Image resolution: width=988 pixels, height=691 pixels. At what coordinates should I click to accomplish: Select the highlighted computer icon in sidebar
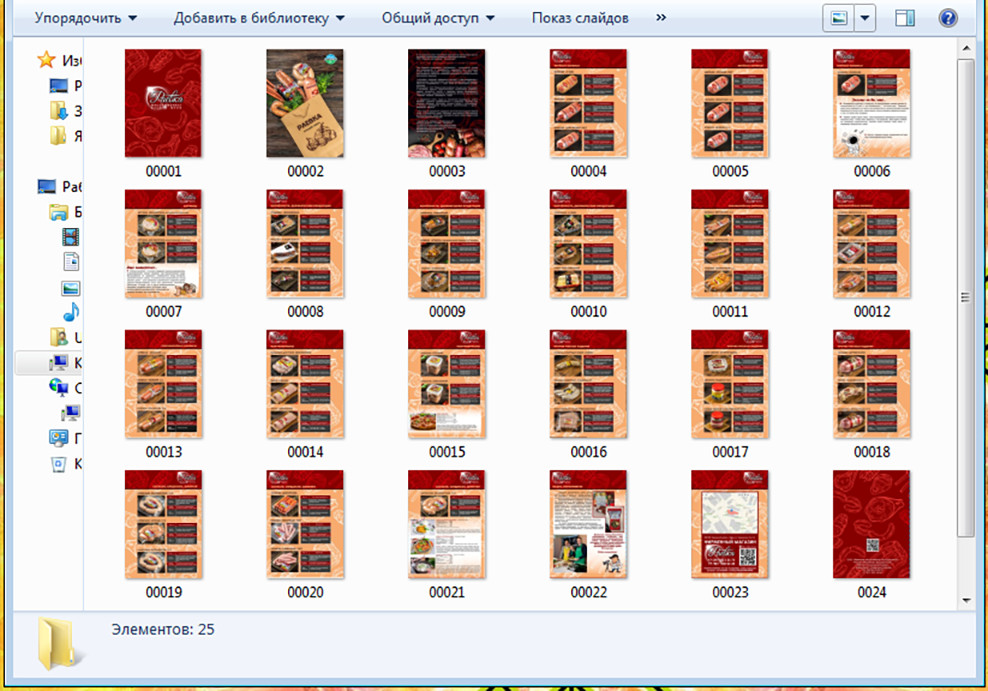coord(59,363)
